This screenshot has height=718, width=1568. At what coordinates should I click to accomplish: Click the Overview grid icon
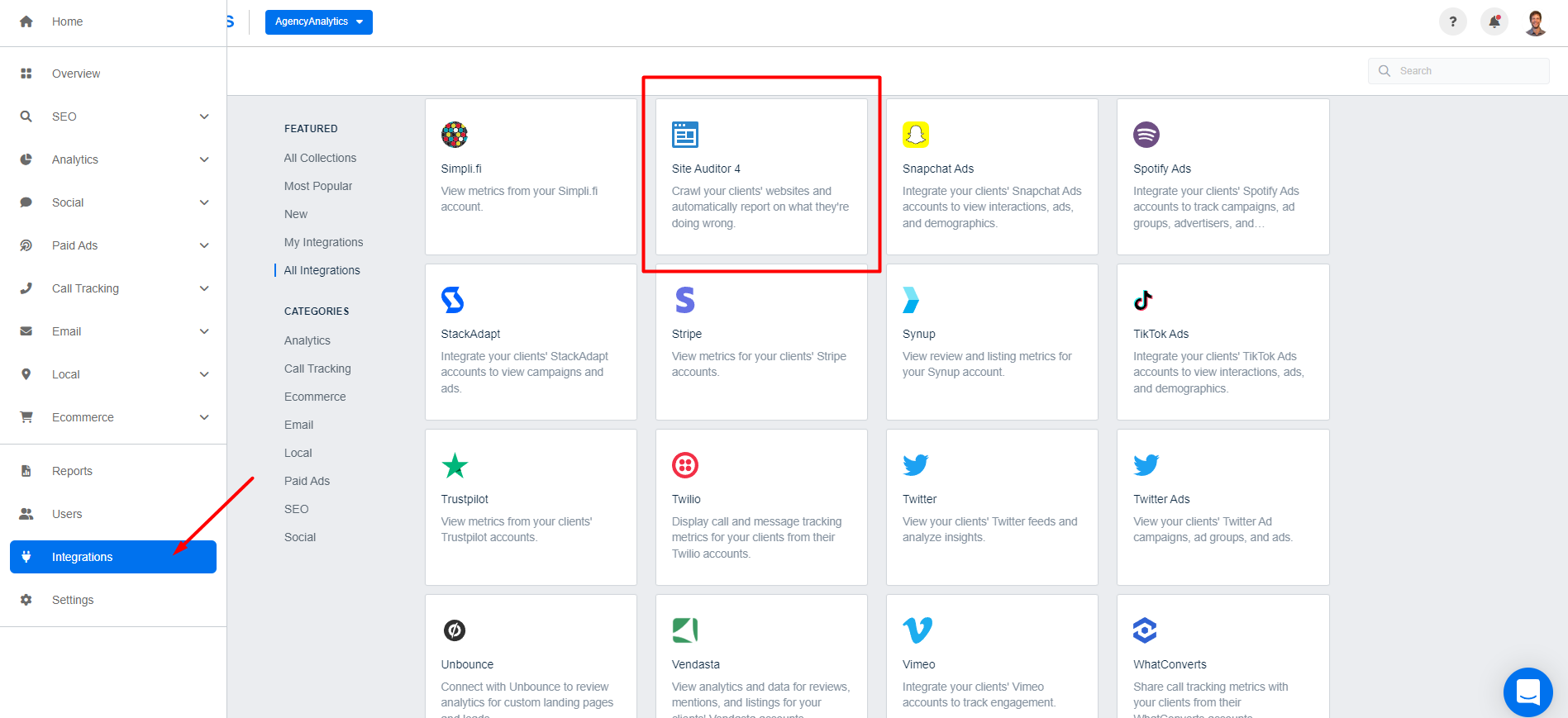pos(26,74)
